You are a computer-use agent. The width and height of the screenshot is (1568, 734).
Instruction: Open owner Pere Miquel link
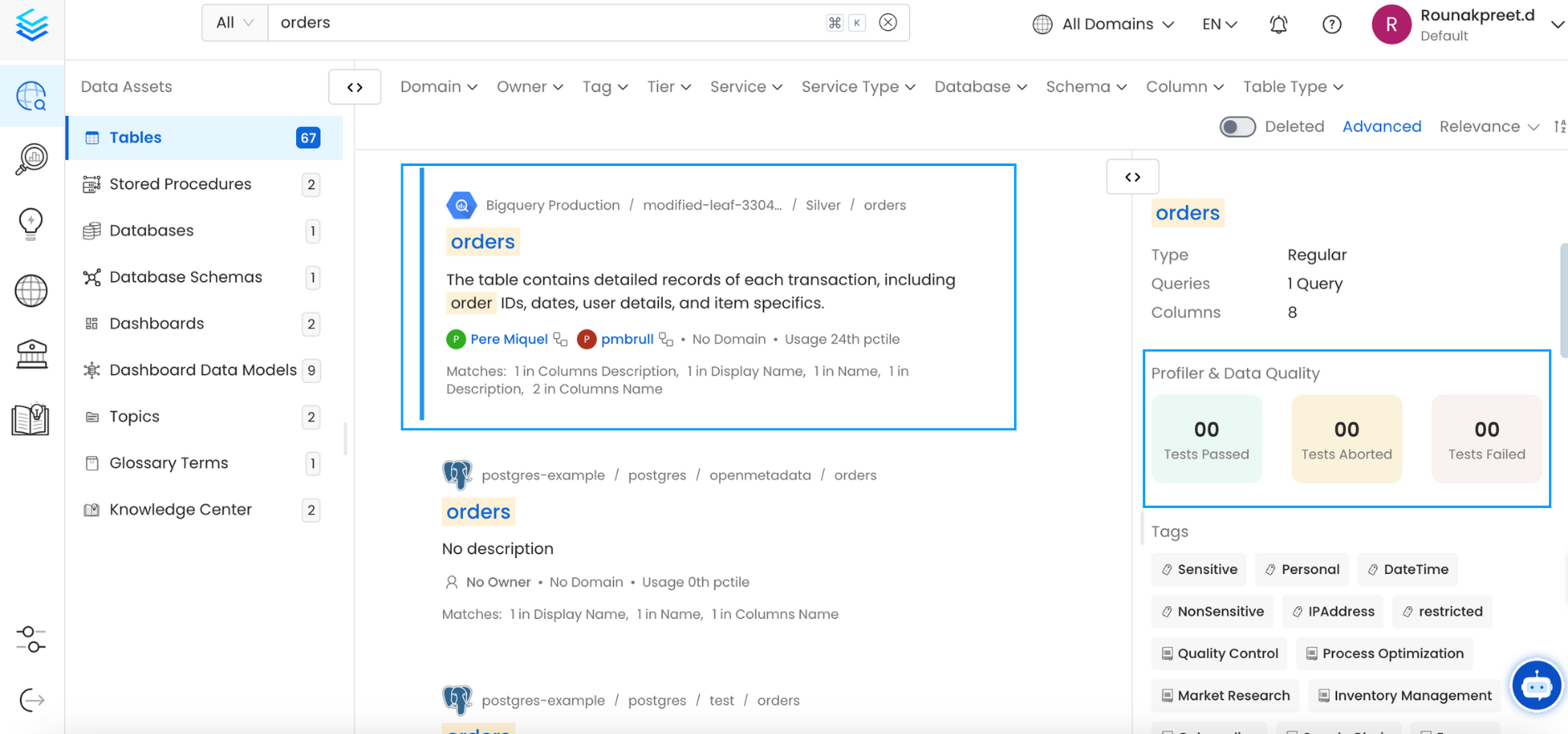(x=509, y=339)
